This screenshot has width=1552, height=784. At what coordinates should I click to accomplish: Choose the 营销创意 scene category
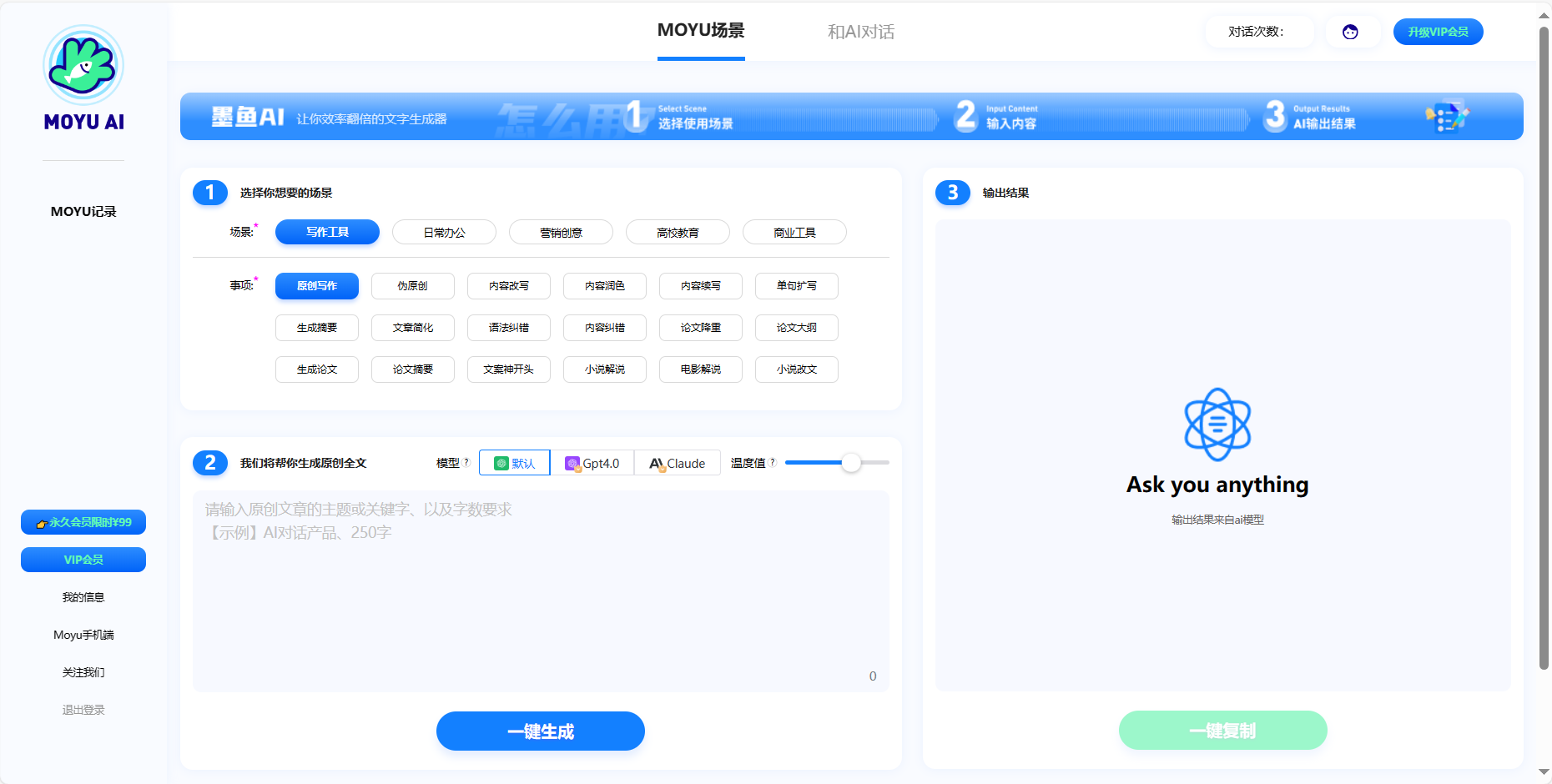point(561,233)
